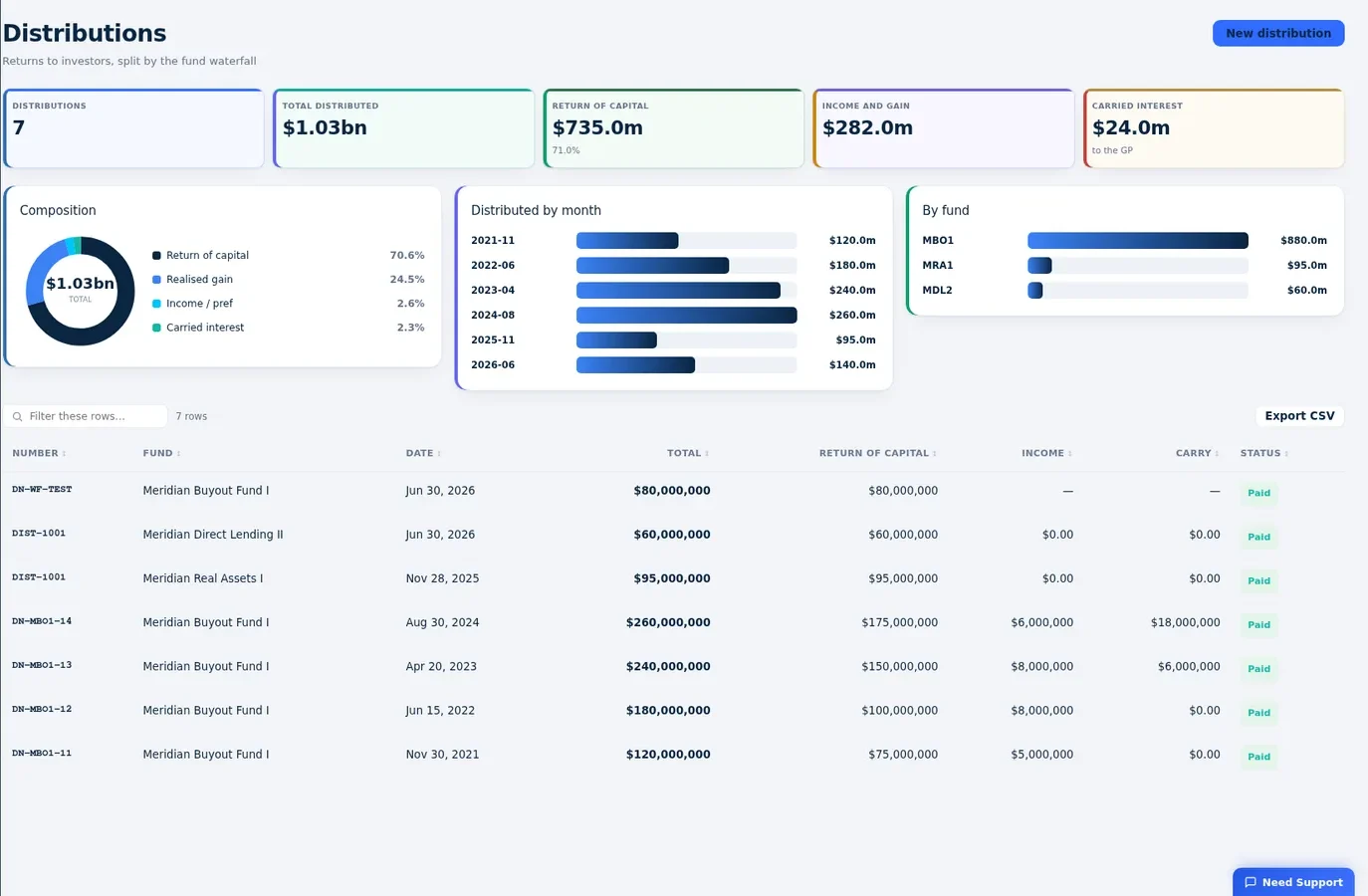Open distribution DN-MBO1-11
1368x896 pixels.
point(42,754)
